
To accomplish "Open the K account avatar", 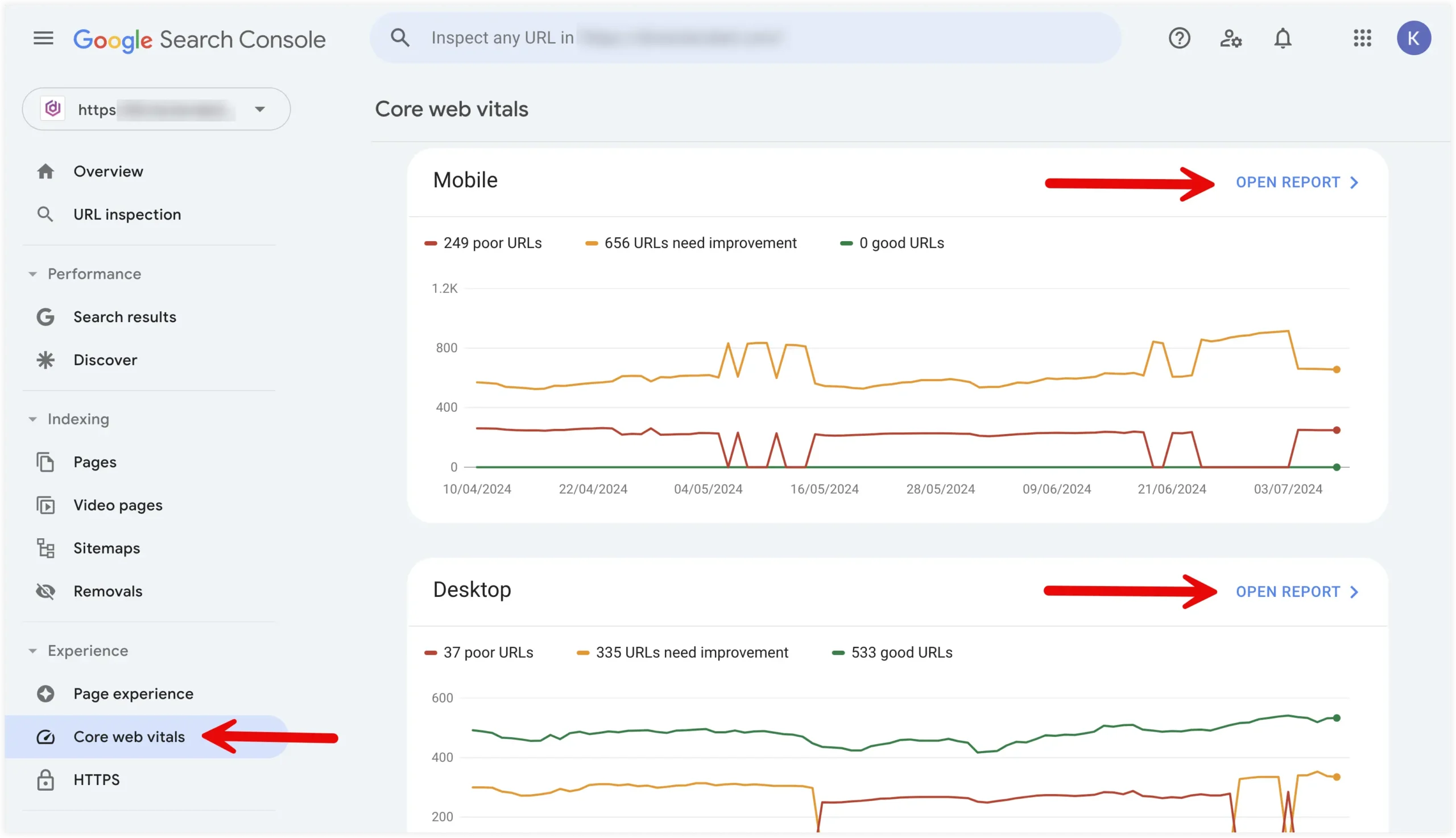I will point(1413,38).
